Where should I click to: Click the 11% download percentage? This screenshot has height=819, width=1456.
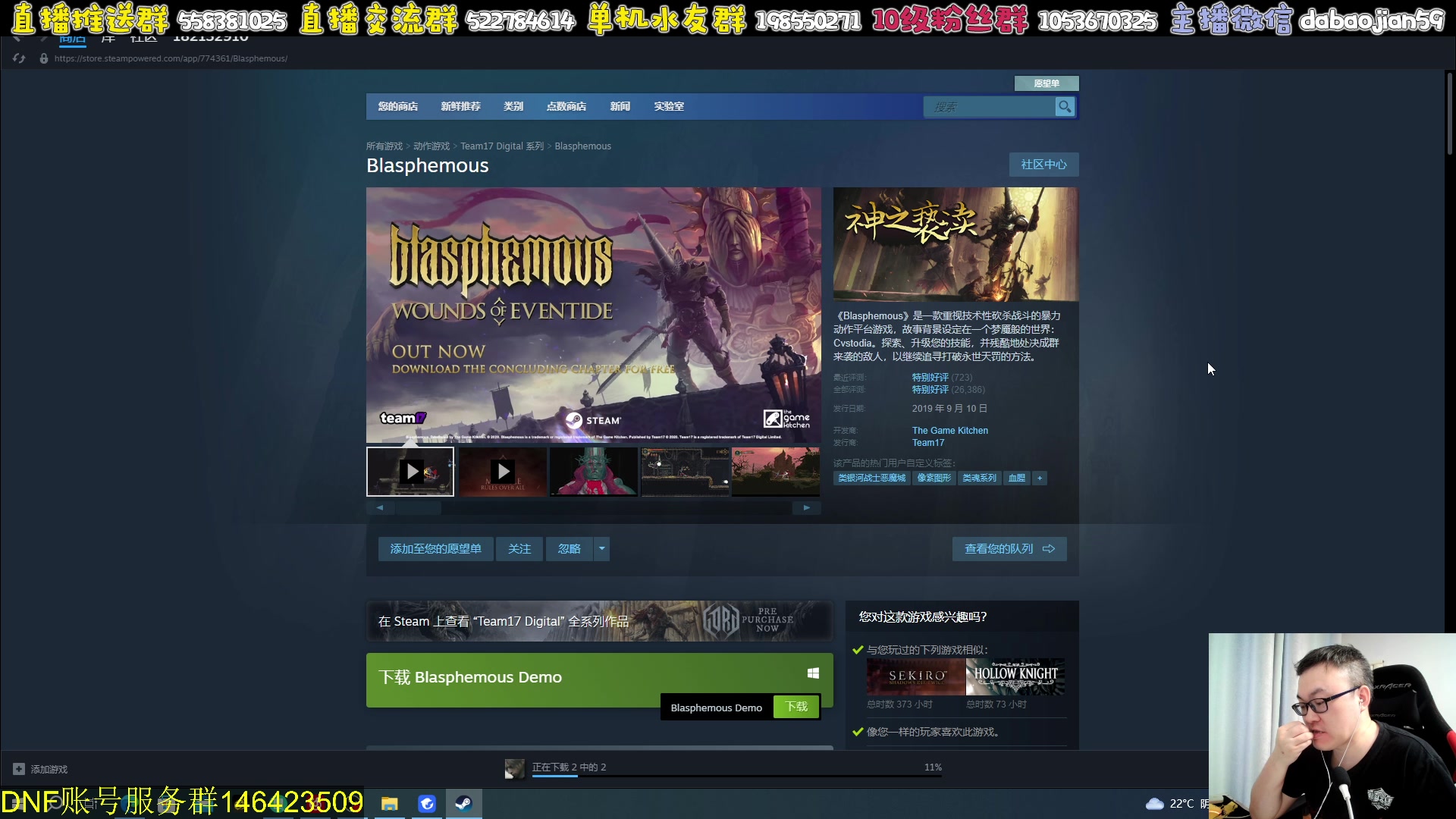(933, 767)
